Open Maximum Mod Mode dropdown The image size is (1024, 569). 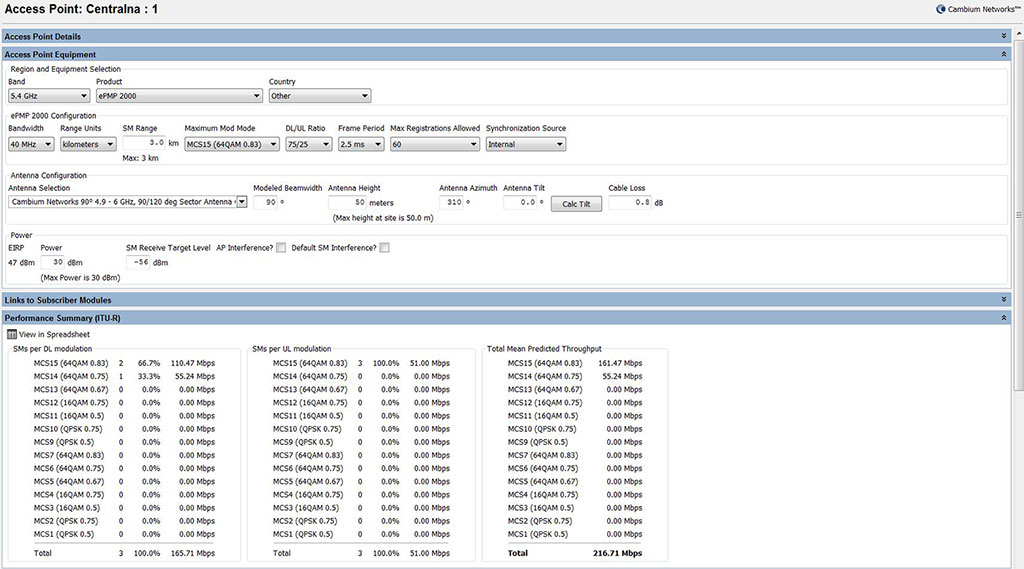232,144
